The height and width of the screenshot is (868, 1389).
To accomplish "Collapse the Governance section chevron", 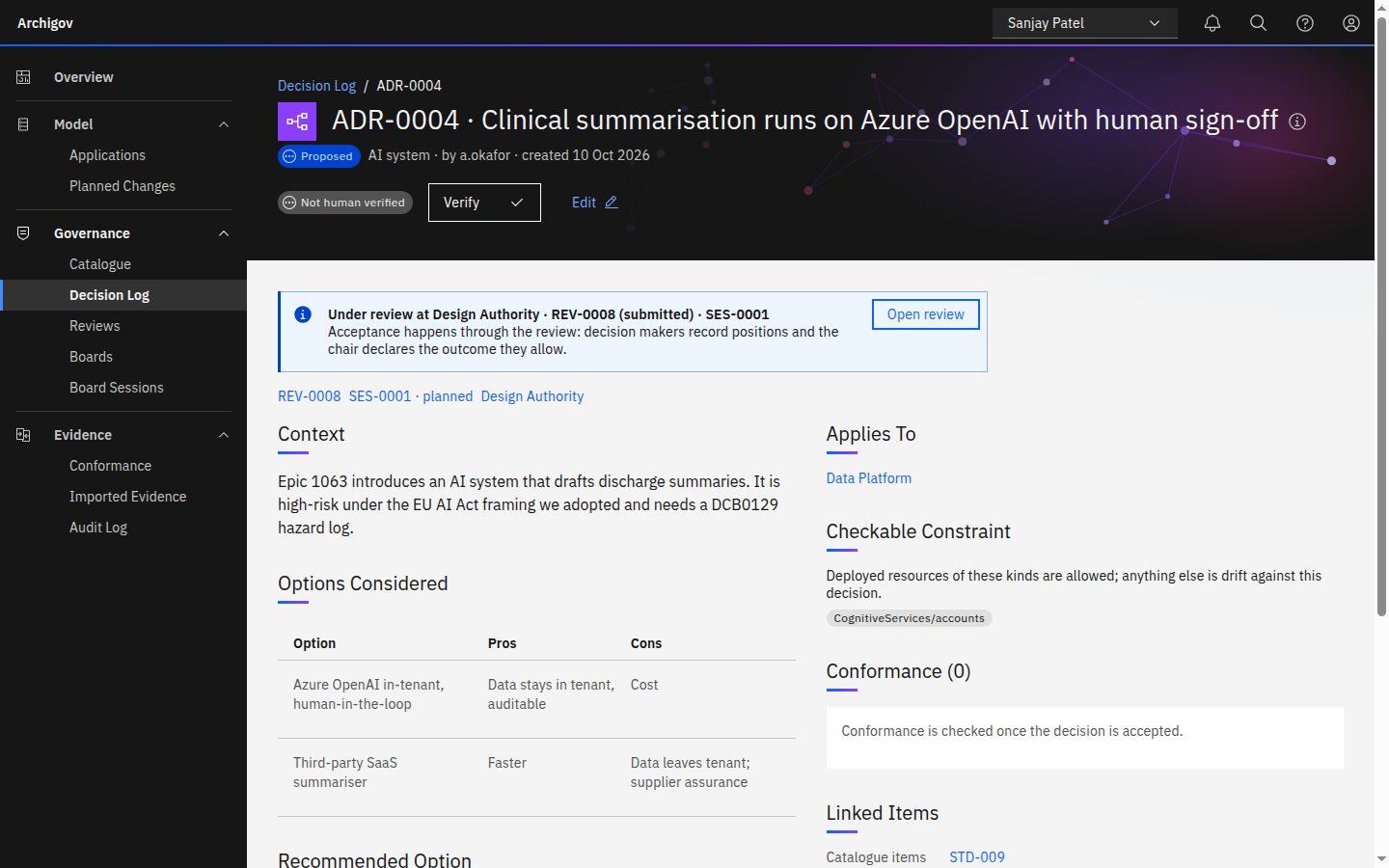I will tap(224, 233).
